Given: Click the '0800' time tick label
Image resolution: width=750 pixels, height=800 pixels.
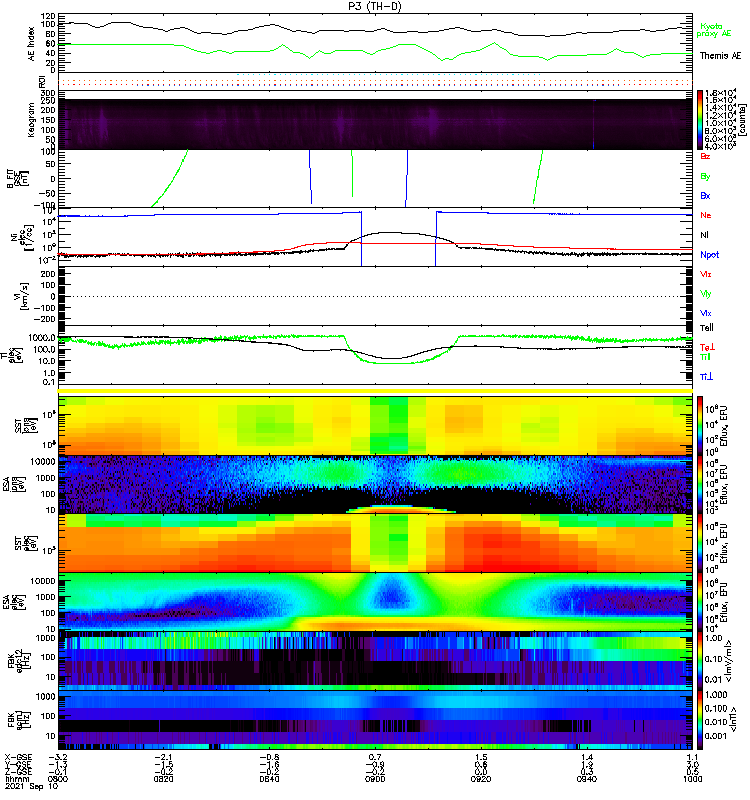Looking at the screenshot, I should click(x=58, y=779).
